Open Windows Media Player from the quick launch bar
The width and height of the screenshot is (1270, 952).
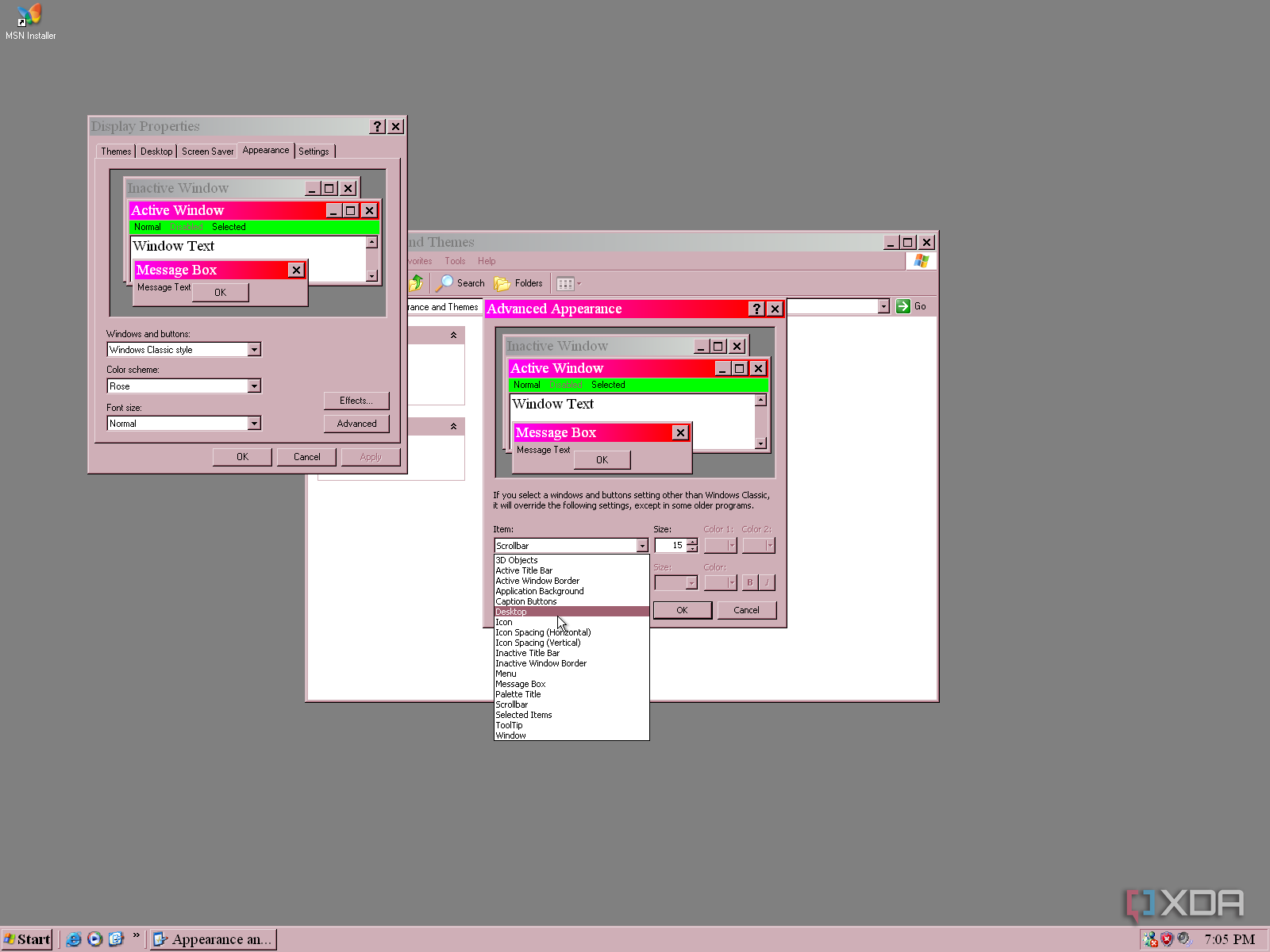point(95,939)
